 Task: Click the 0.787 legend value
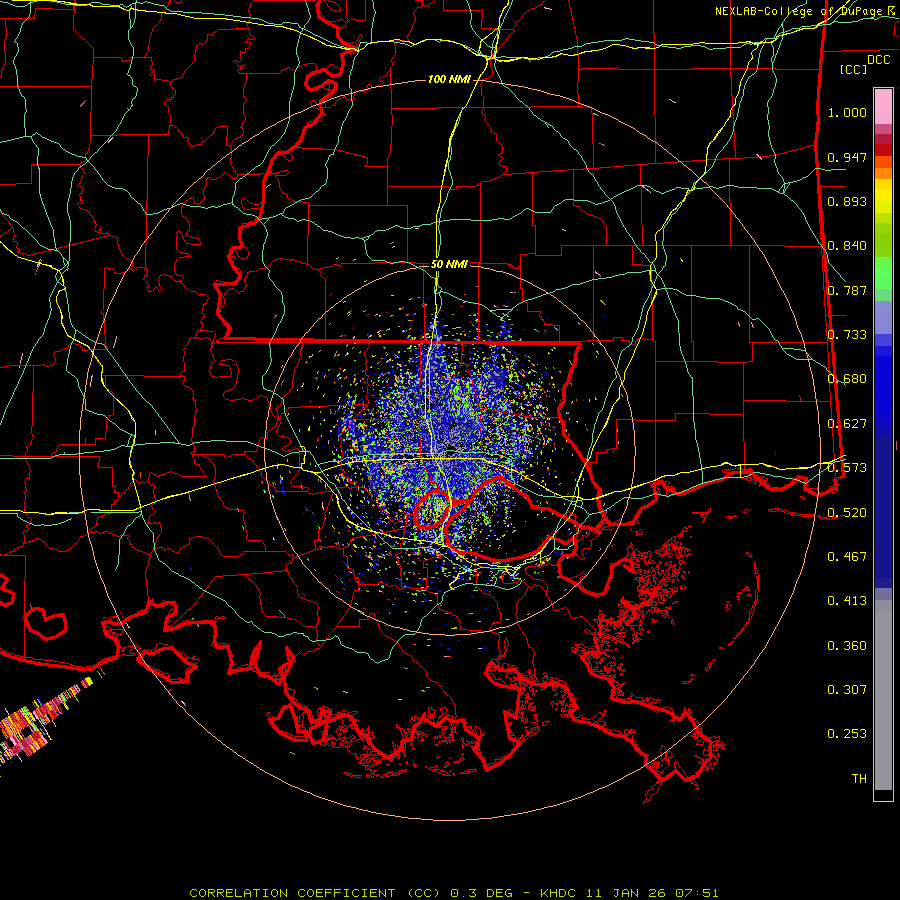(847, 290)
